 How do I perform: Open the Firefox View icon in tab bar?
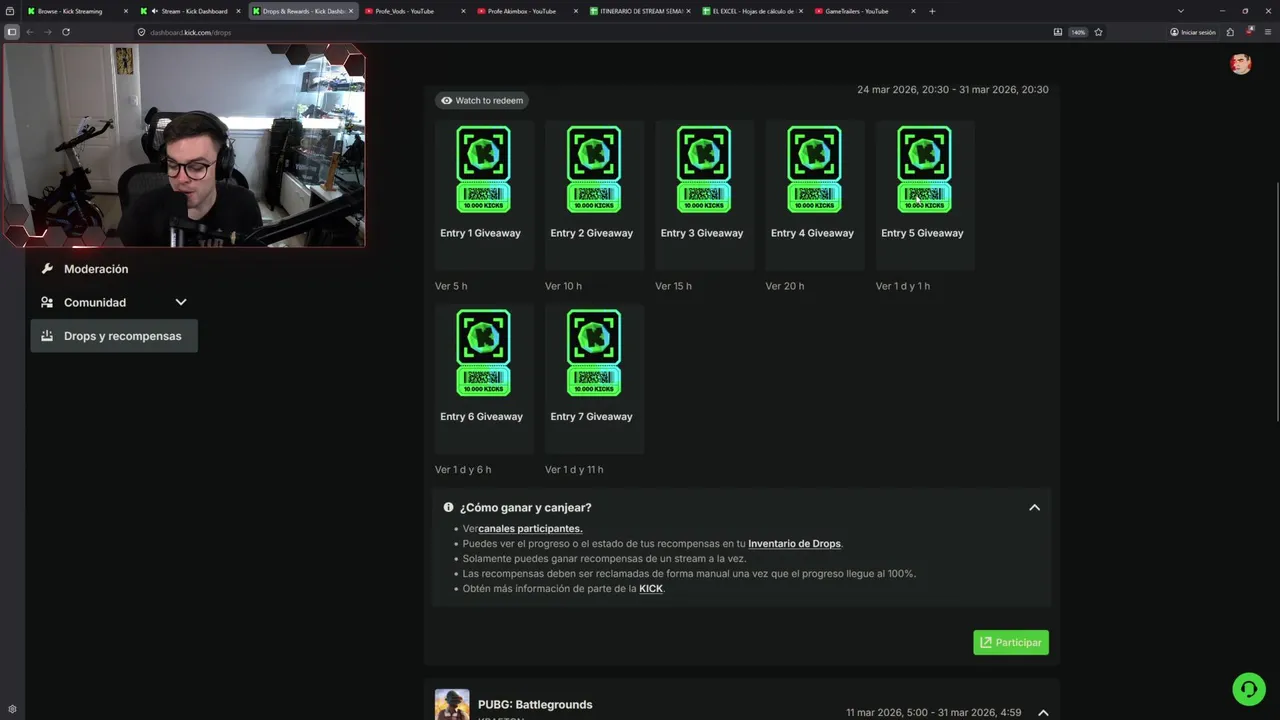[x=10, y=11]
